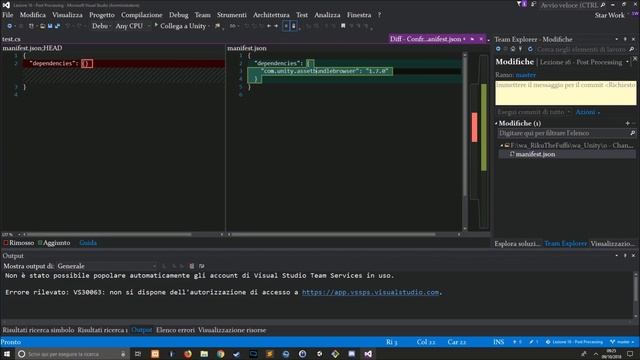Image resolution: width=640 pixels, height=360 pixels.
Task: Click Team Explorer back navigation icon
Action: tap(498, 49)
